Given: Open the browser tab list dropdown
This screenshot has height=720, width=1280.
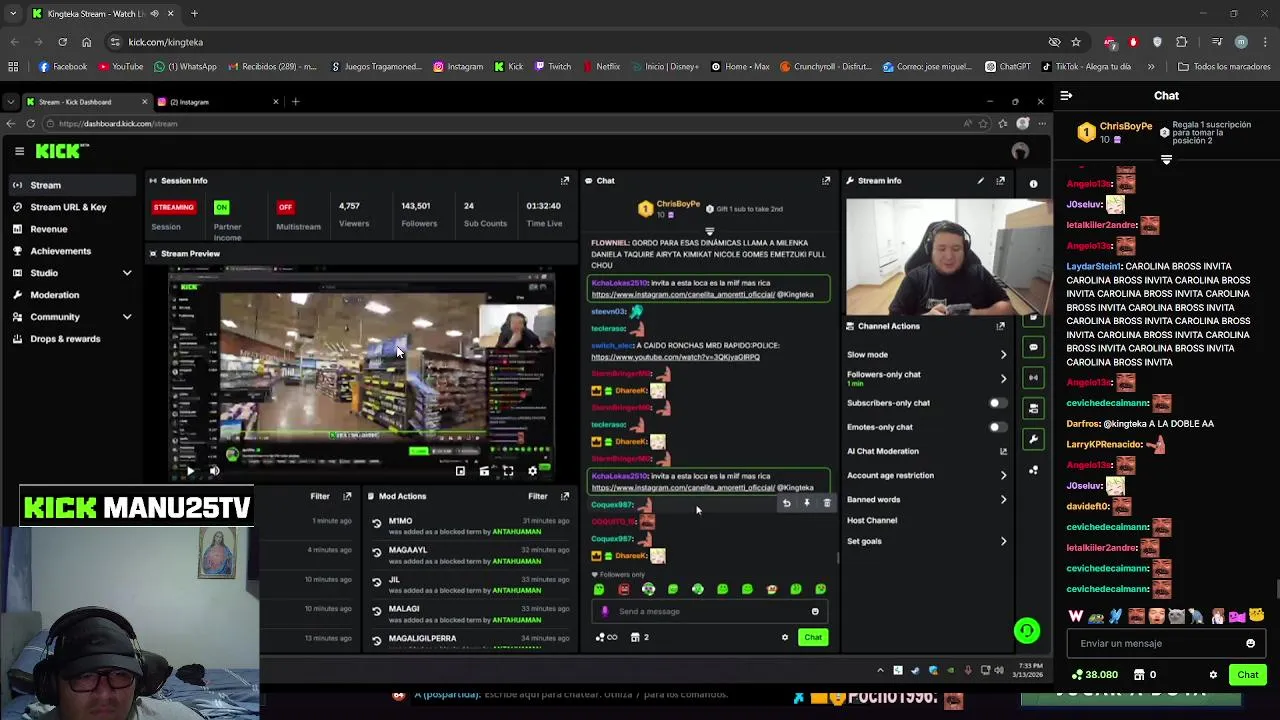Looking at the screenshot, I should pos(13,14).
